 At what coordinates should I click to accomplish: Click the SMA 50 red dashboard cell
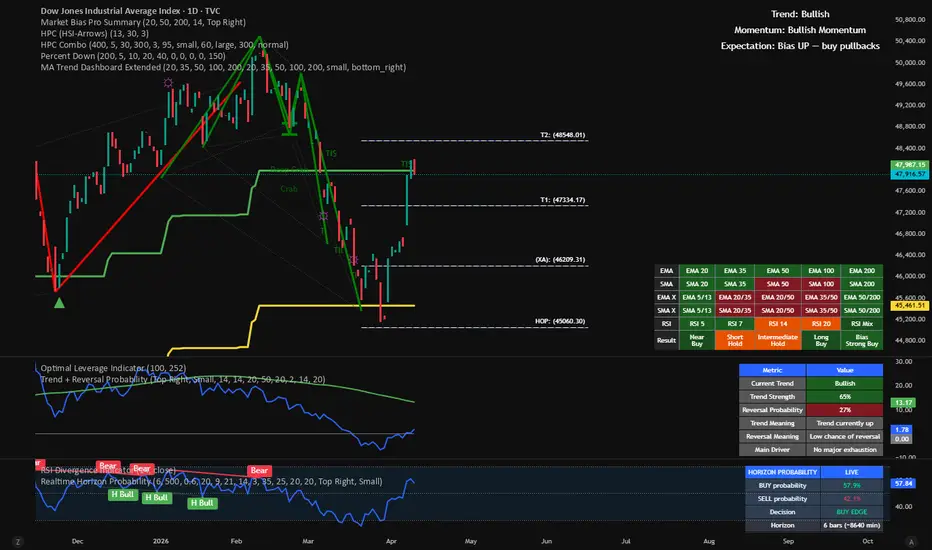click(777, 284)
